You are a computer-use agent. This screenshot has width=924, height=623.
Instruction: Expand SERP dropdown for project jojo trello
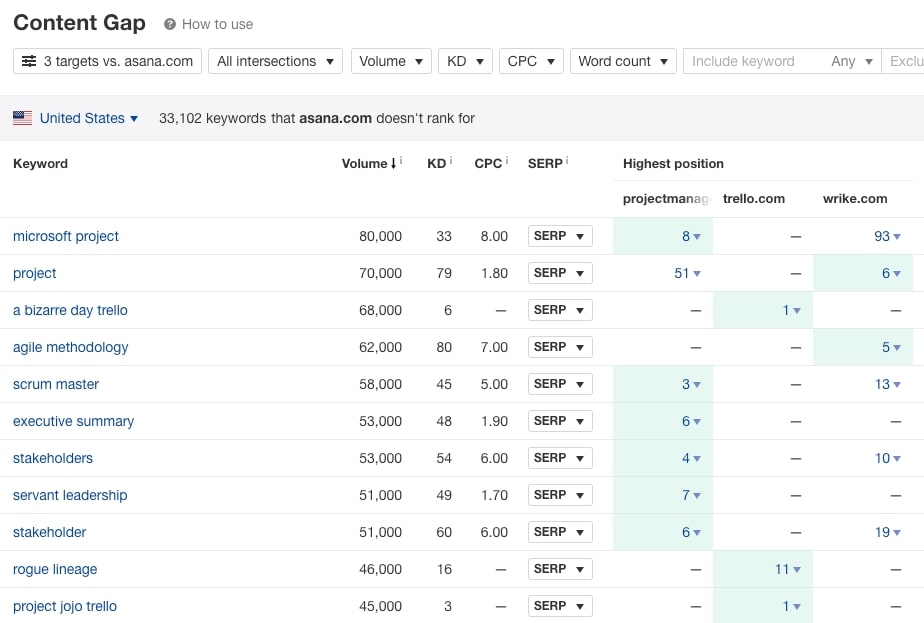point(560,606)
